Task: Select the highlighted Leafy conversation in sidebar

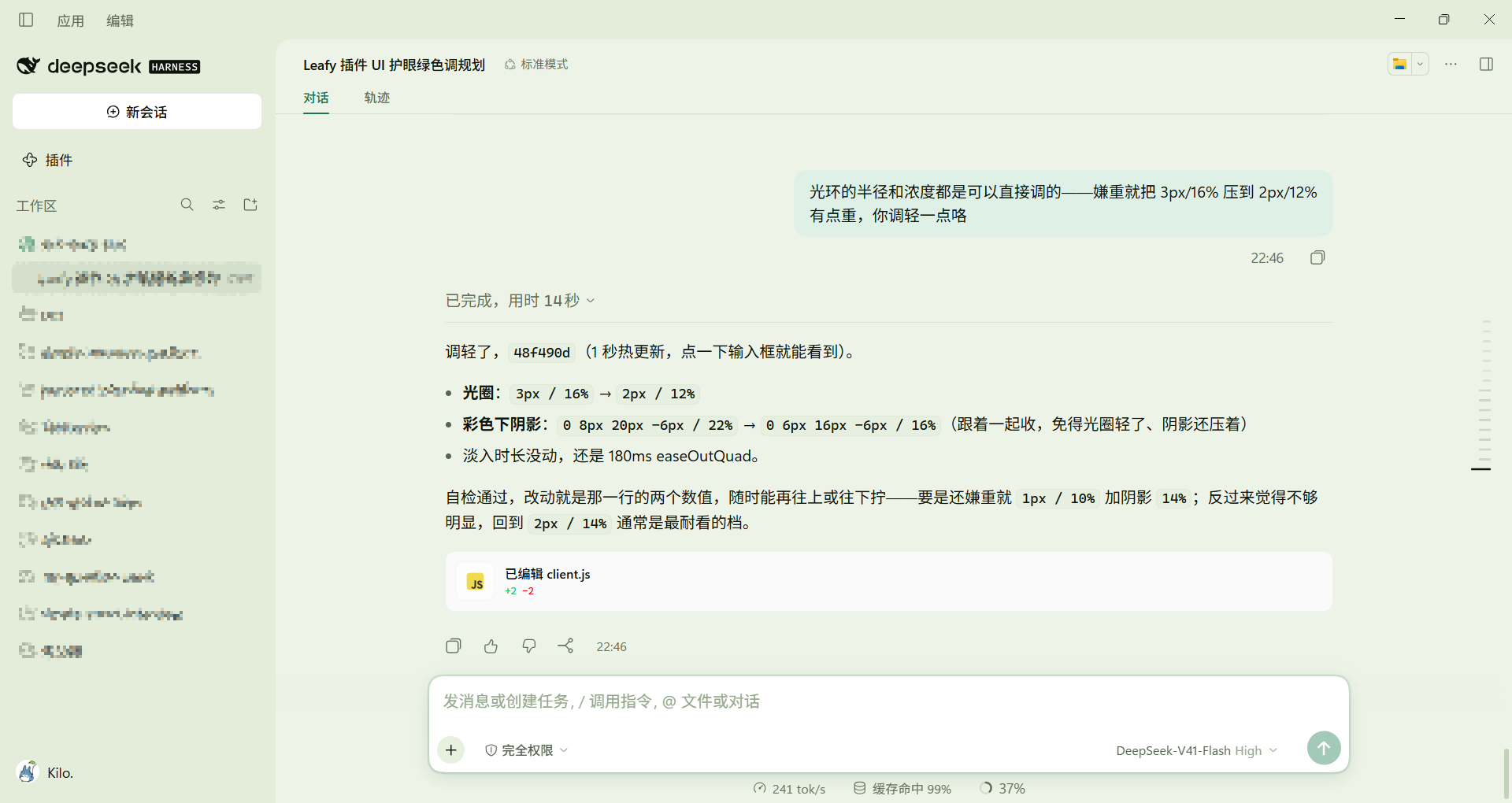Action: pyautogui.click(x=137, y=278)
